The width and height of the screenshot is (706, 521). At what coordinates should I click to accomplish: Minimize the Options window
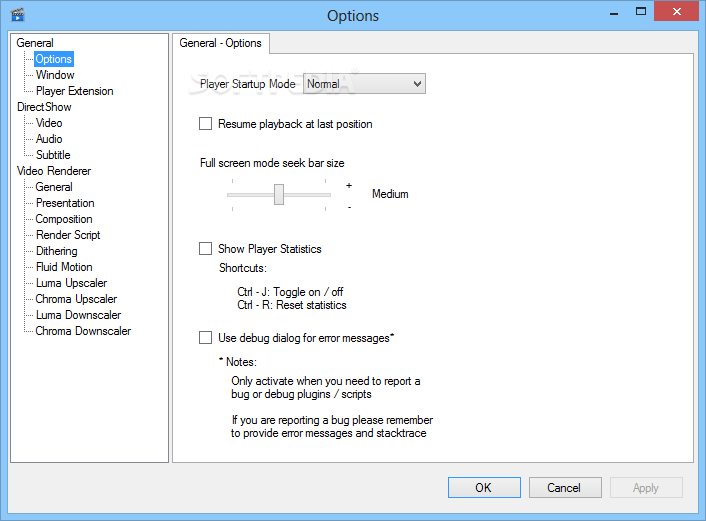tap(614, 13)
